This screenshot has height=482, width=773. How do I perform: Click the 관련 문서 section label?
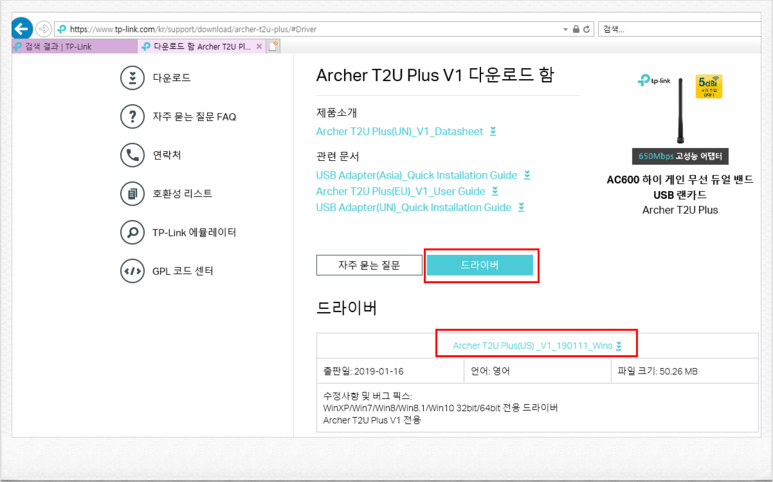click(x=338, y=157)
